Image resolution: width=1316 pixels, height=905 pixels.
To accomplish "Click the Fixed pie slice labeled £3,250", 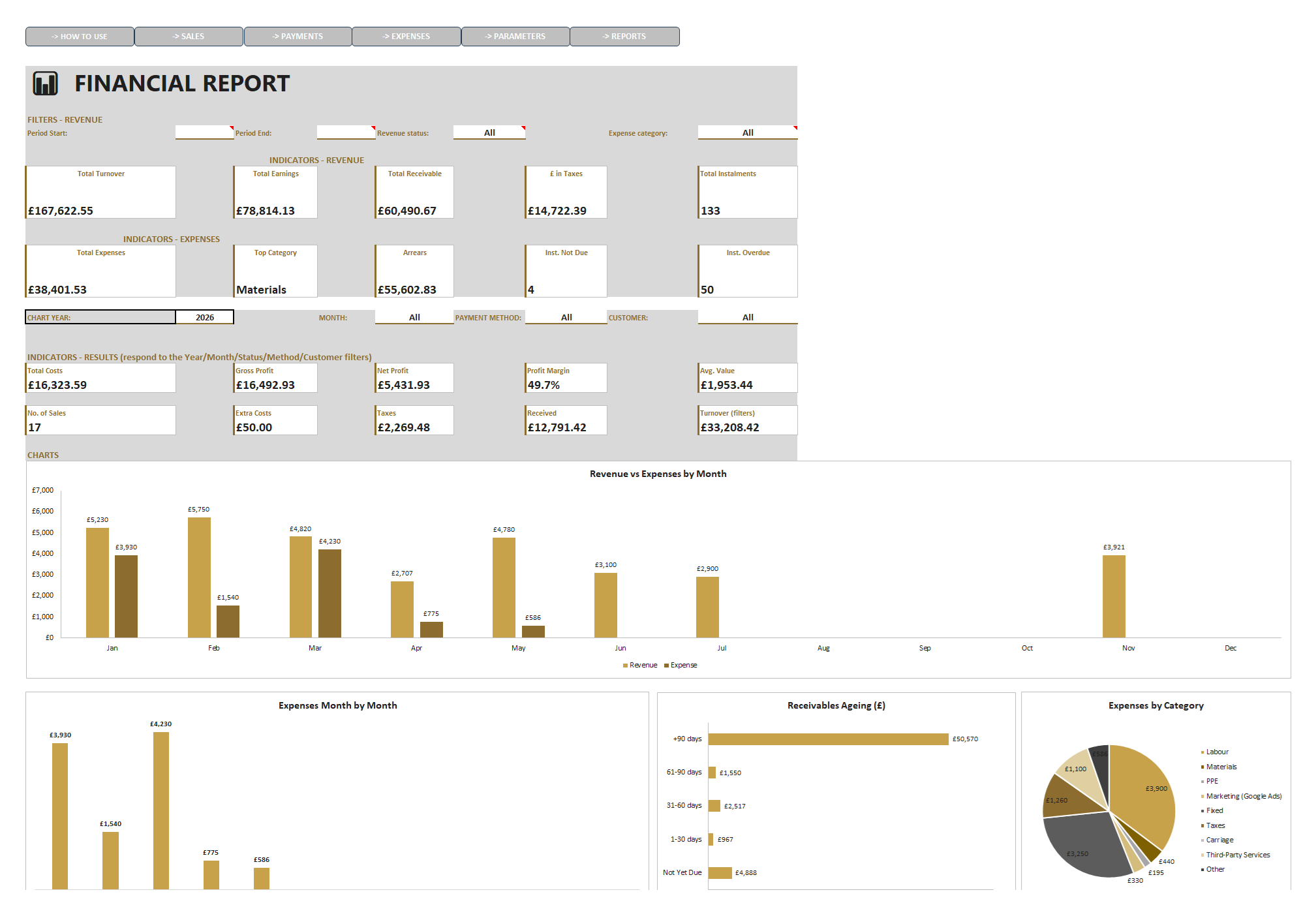I will click(1083, 845).
